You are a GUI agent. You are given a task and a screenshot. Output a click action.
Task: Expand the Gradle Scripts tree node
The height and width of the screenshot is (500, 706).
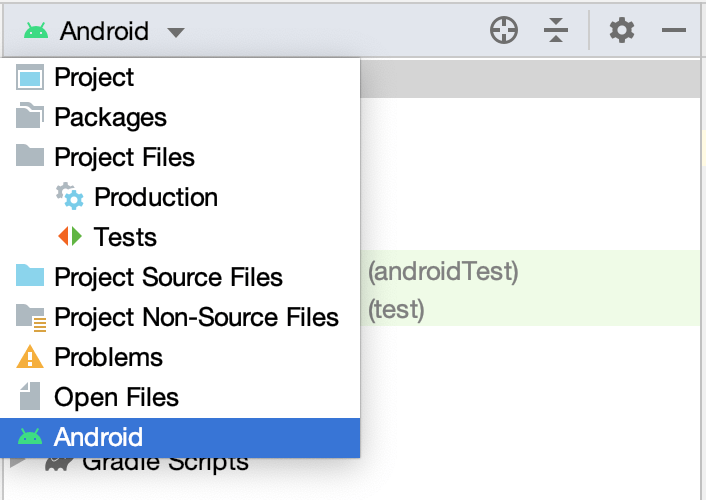coord(17,463)
